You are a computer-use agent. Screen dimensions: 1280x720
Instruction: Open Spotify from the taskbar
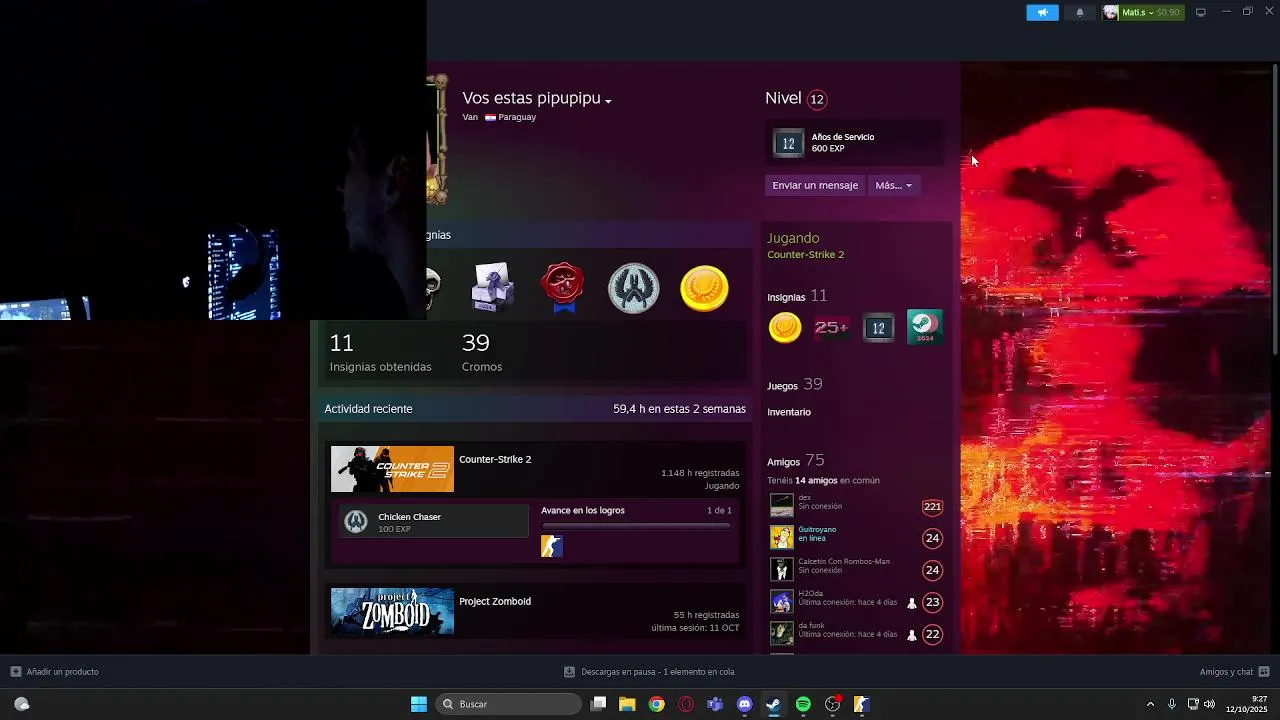tap(803, 704)
